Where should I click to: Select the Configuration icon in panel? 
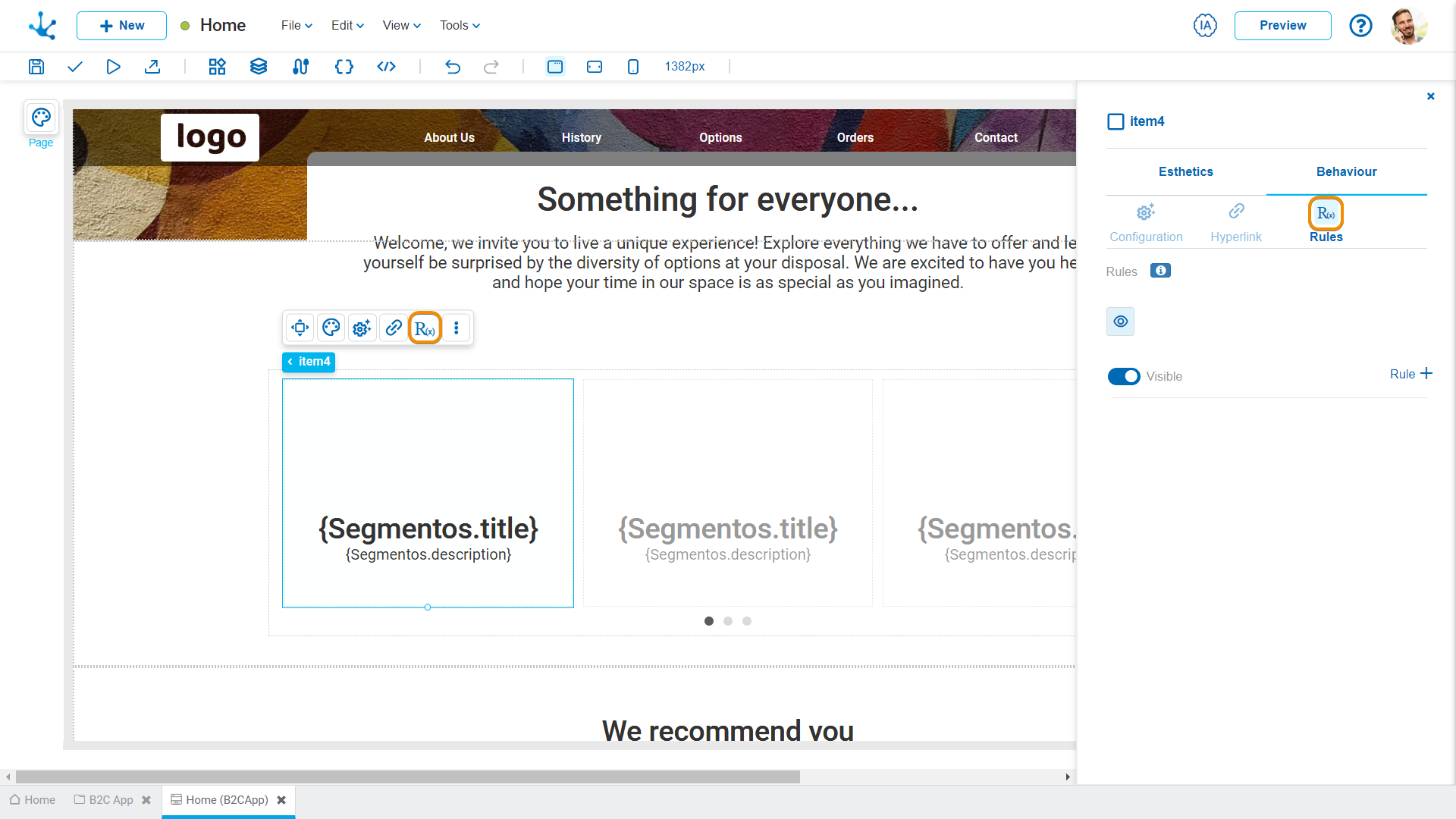click(x=1146, y=213)
